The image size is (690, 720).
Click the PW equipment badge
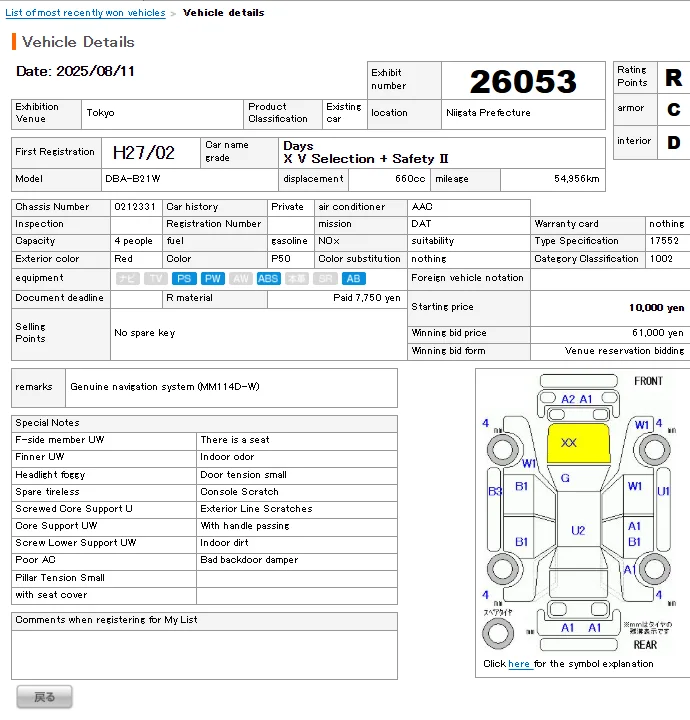tap(212, 279)
